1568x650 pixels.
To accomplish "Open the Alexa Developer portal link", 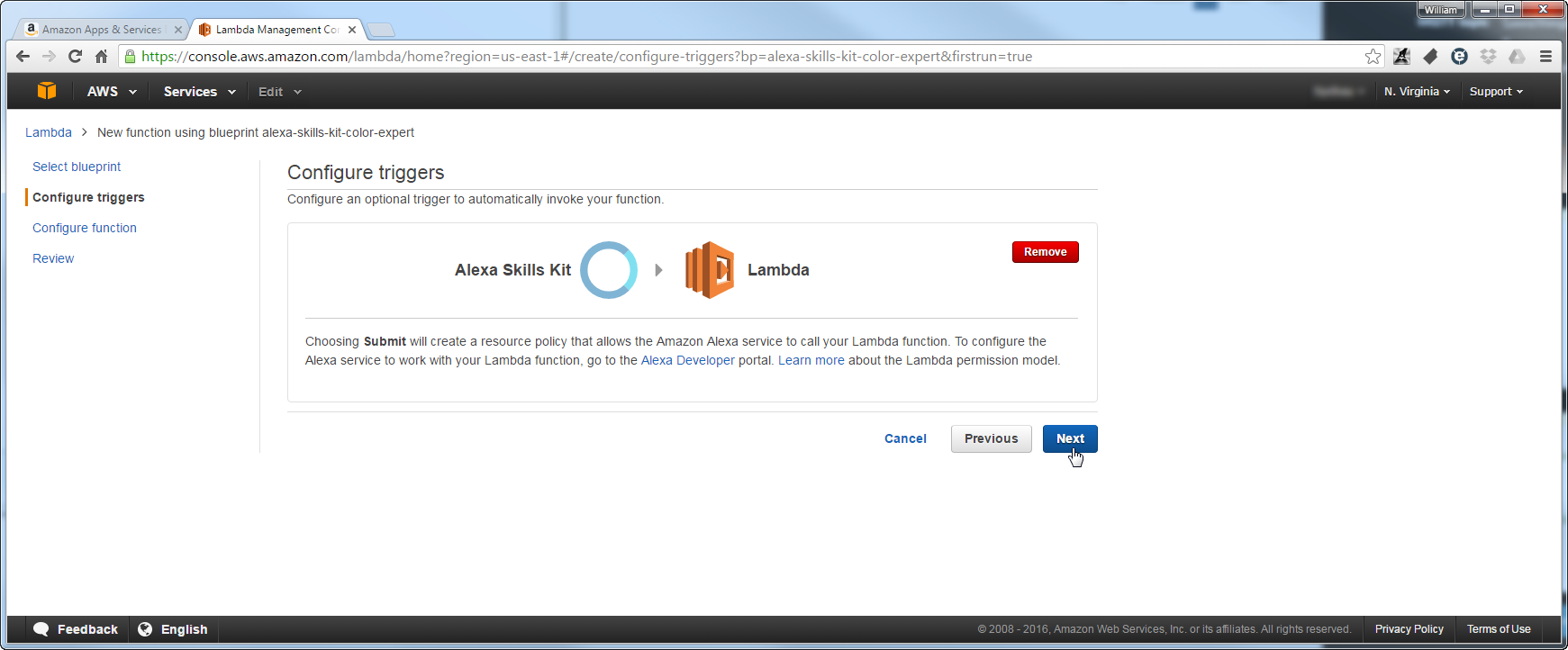I will (x=688, y=360).
